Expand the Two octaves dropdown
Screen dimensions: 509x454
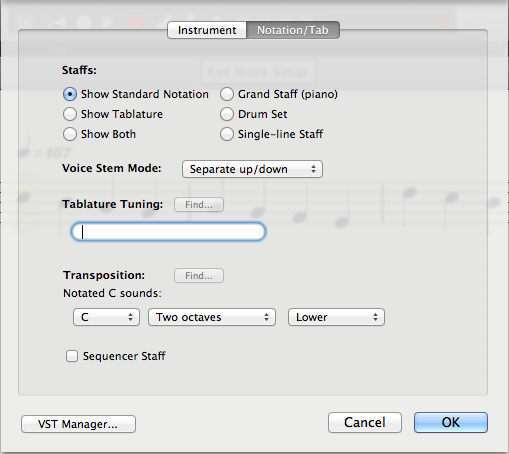pos(212,317)
